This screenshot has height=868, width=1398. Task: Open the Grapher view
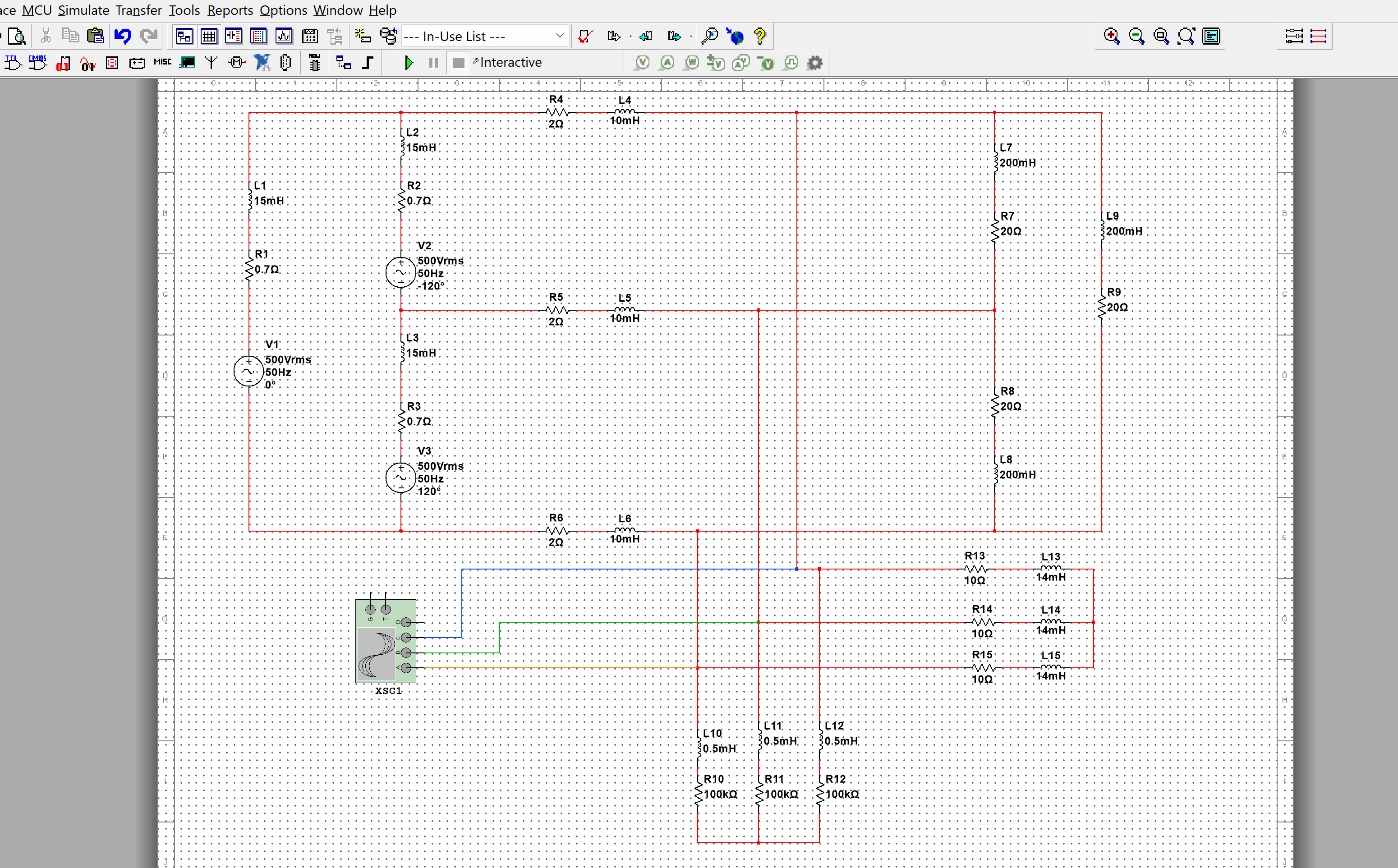(284, 36)
